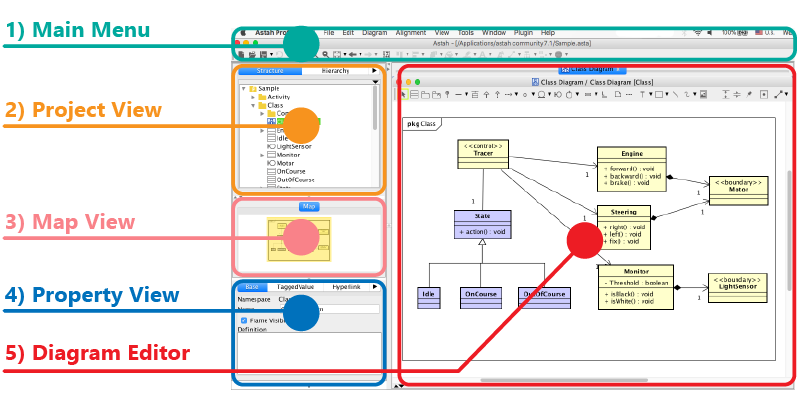Open the Help menu
This screenshot has height=404, width=800.
click(548, 33)
